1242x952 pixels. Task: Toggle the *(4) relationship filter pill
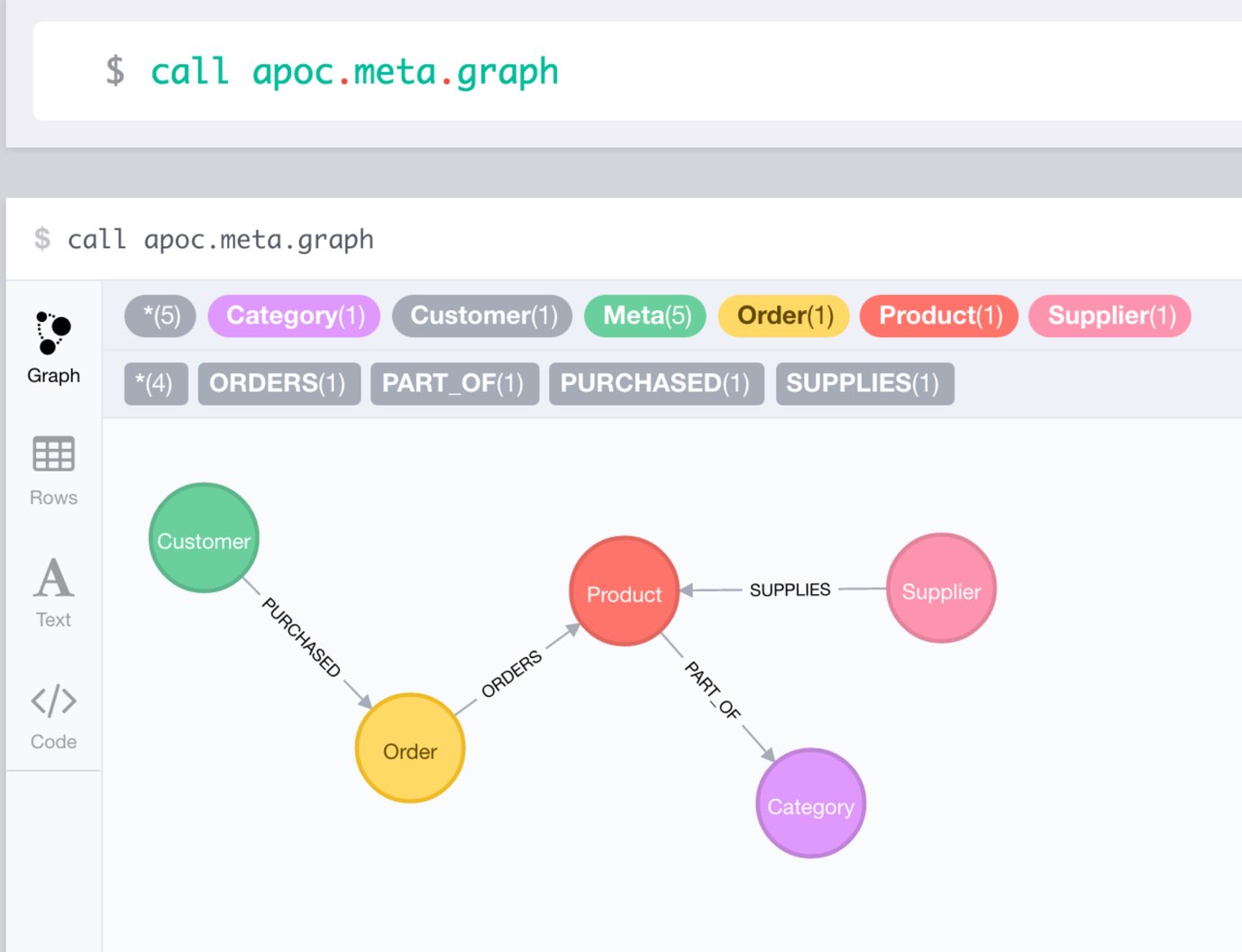click(x=155, y=383)
